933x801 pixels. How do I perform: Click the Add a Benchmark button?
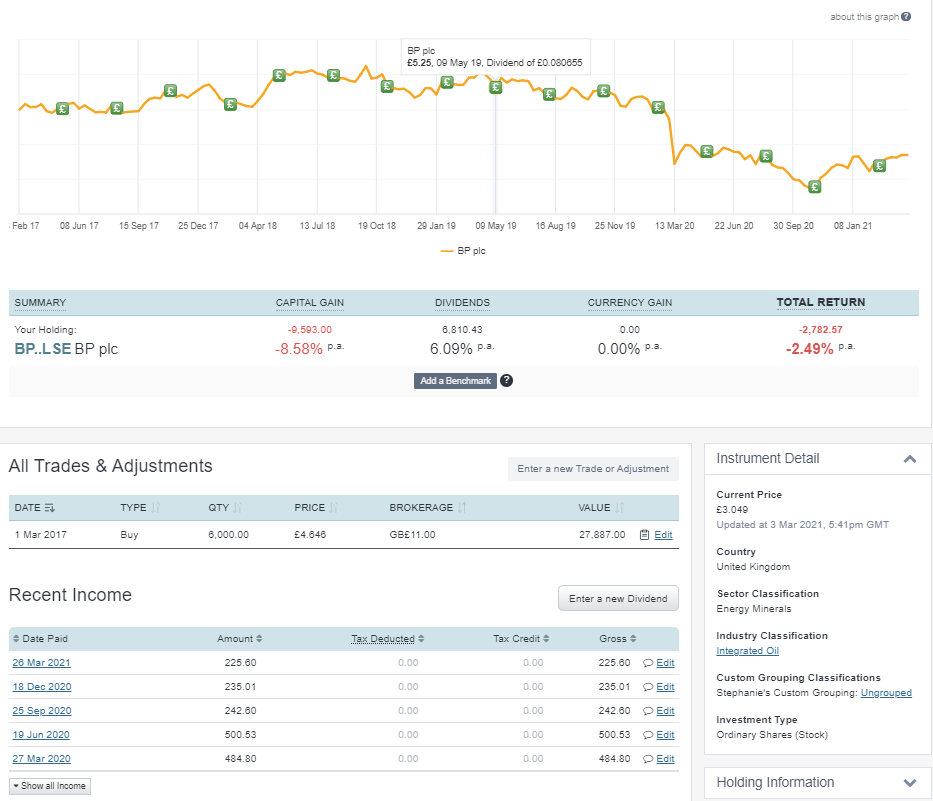pos(455,381)
